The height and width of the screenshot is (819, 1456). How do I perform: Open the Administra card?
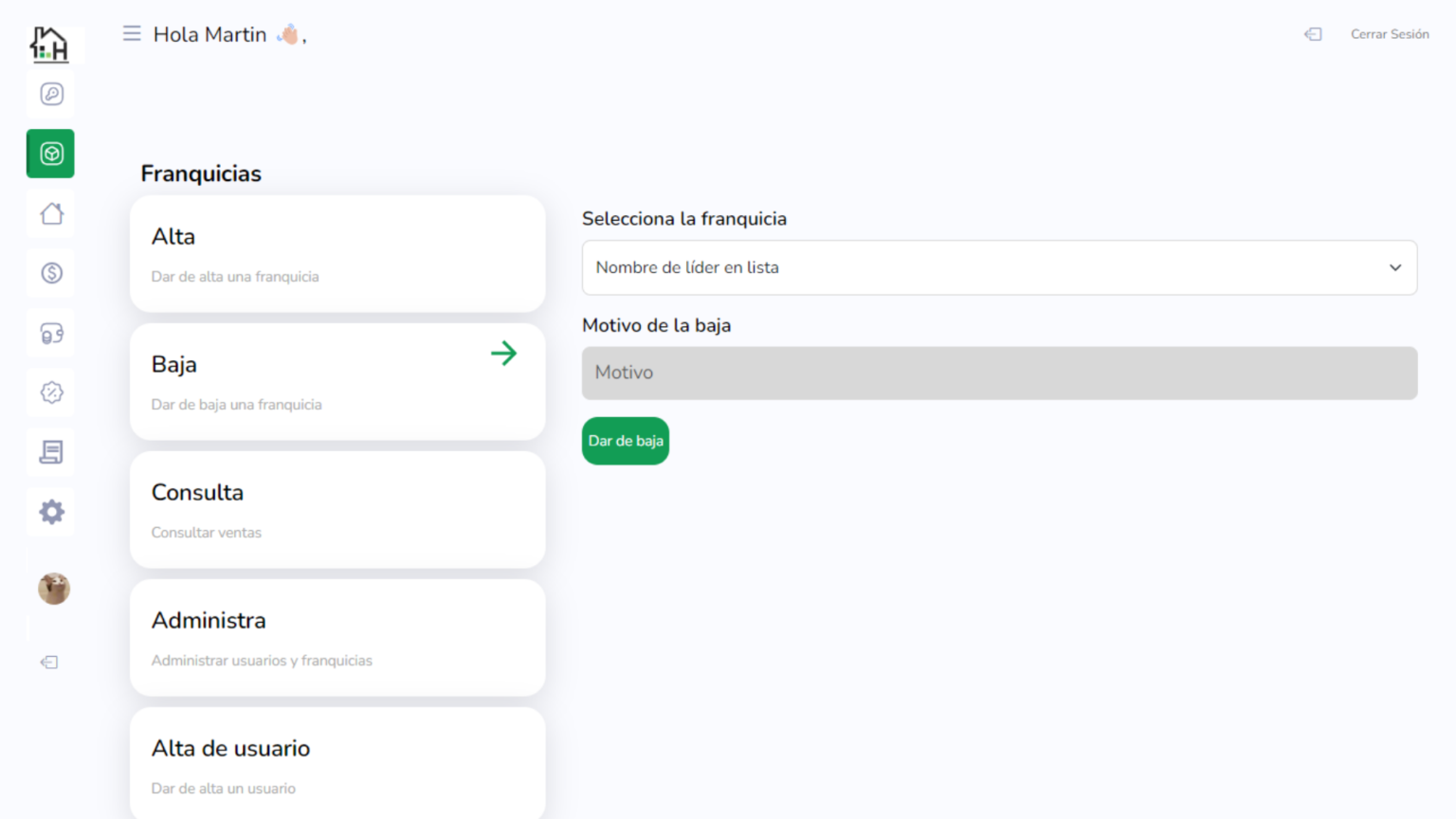337,638
